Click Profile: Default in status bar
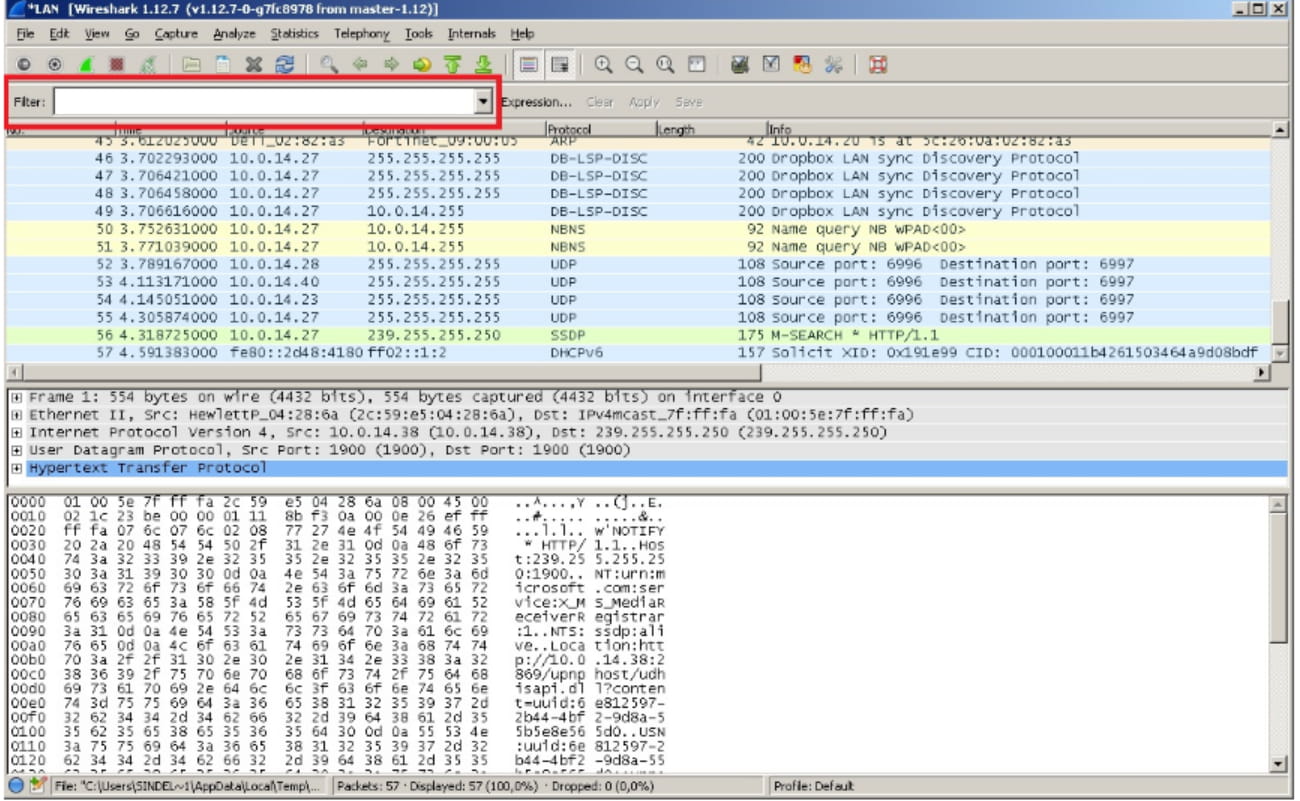1300x801 pixels. tap(814, 786)
